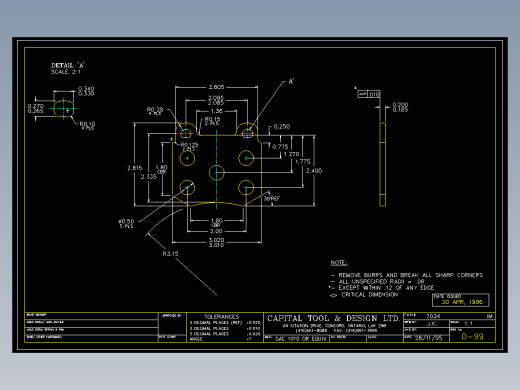Select the 1.35 dimension value
Screen dimensions: 520x390
tap(216, 111)
